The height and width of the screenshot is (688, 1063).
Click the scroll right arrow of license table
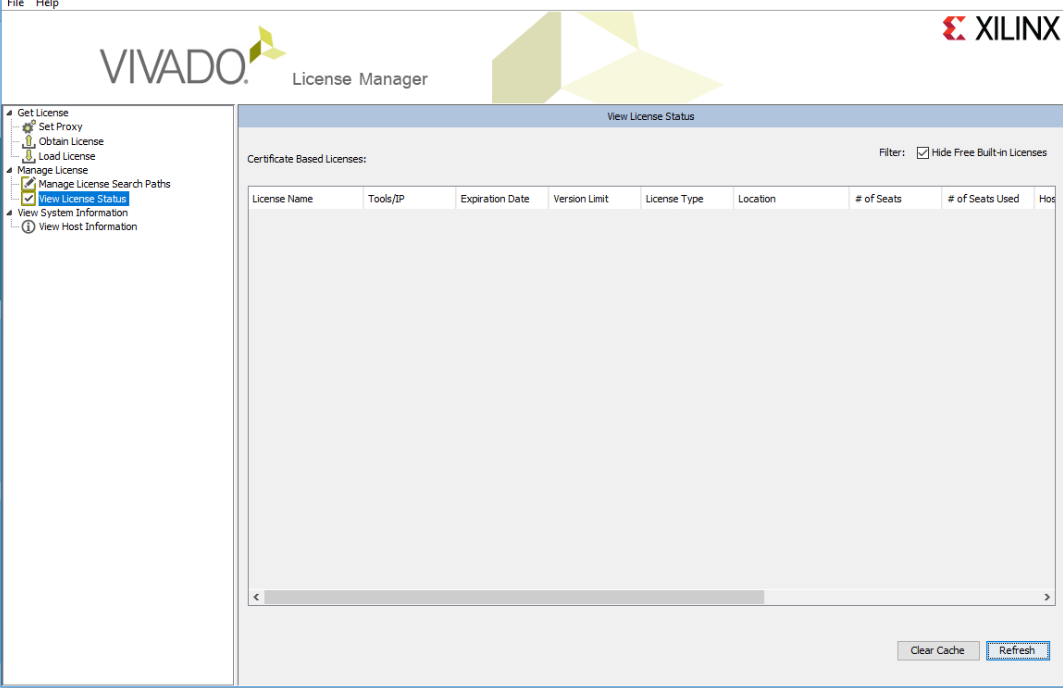[x=1046, y=597]
